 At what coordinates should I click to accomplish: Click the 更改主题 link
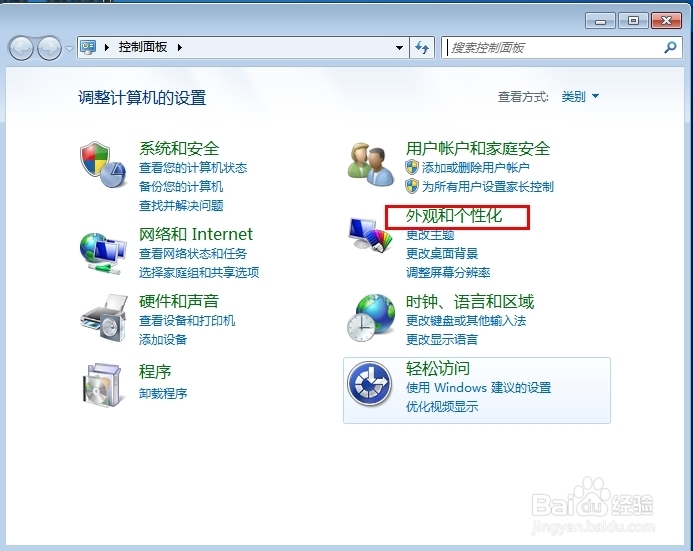point(430,235)
